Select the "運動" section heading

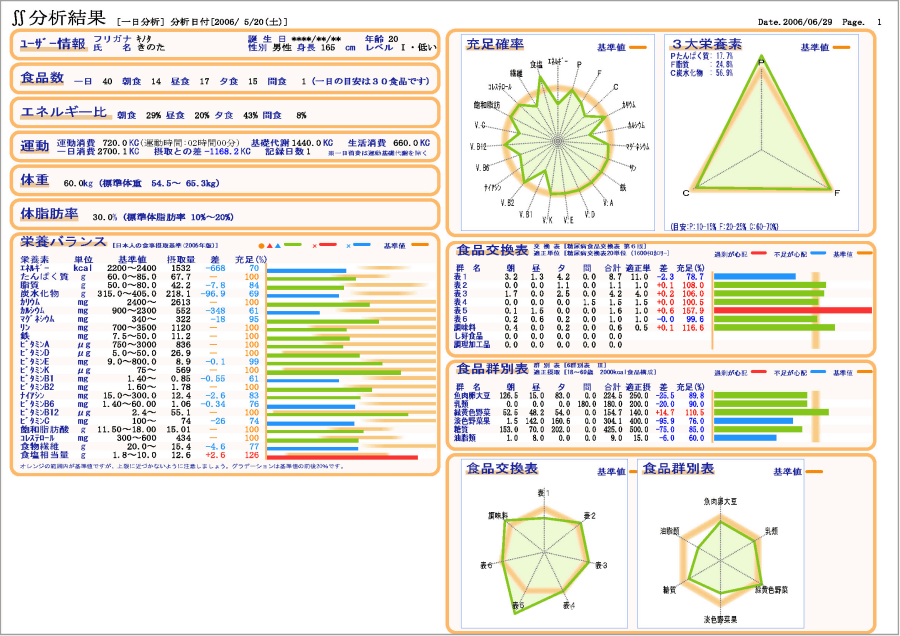click(x=34, y=146)
